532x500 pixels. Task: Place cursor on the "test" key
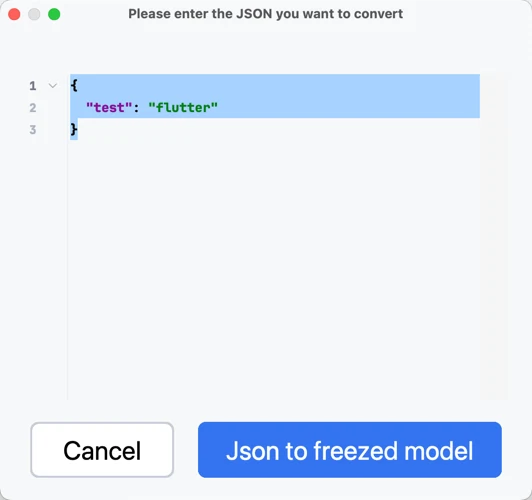pos(109,108)
